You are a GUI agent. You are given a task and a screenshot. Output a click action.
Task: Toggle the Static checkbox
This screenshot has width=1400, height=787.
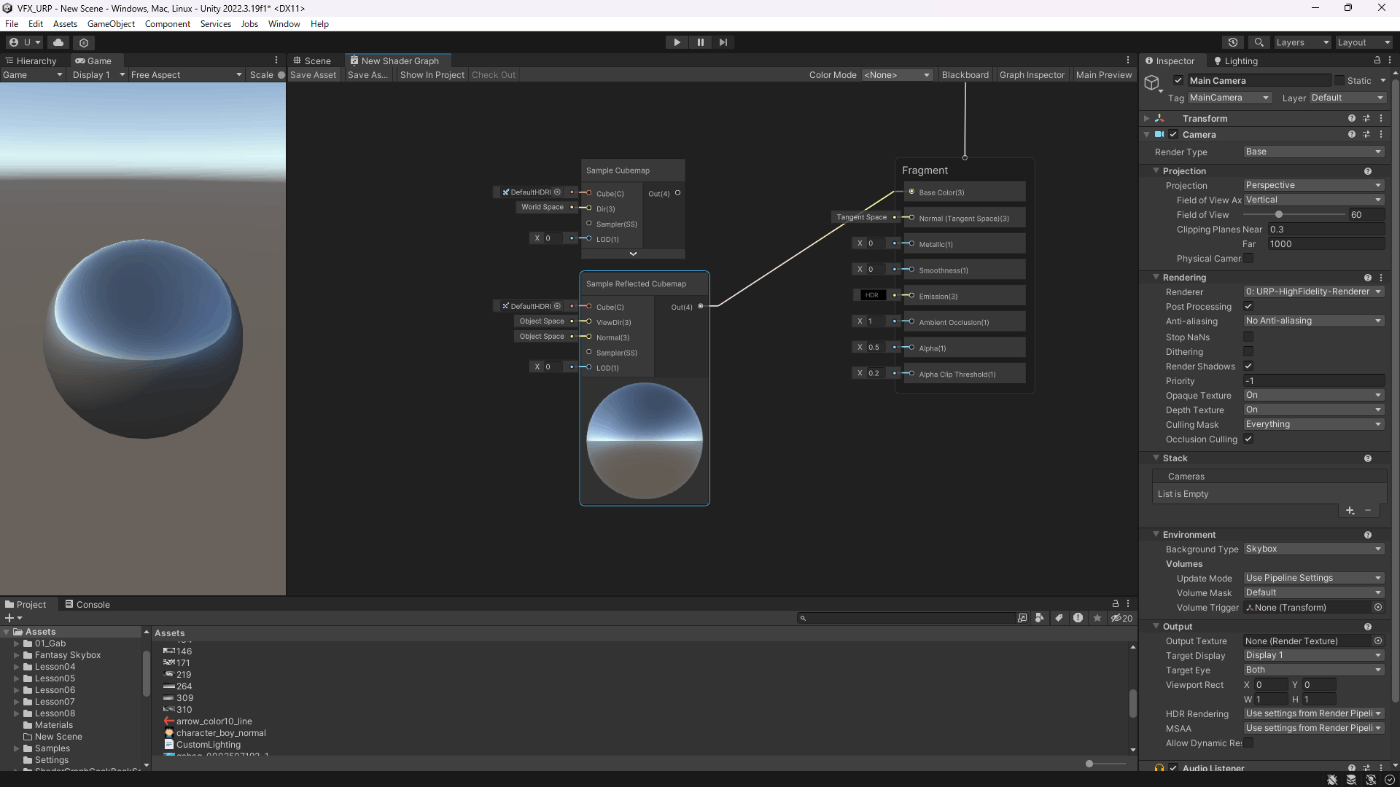(x=1339, y=80)
